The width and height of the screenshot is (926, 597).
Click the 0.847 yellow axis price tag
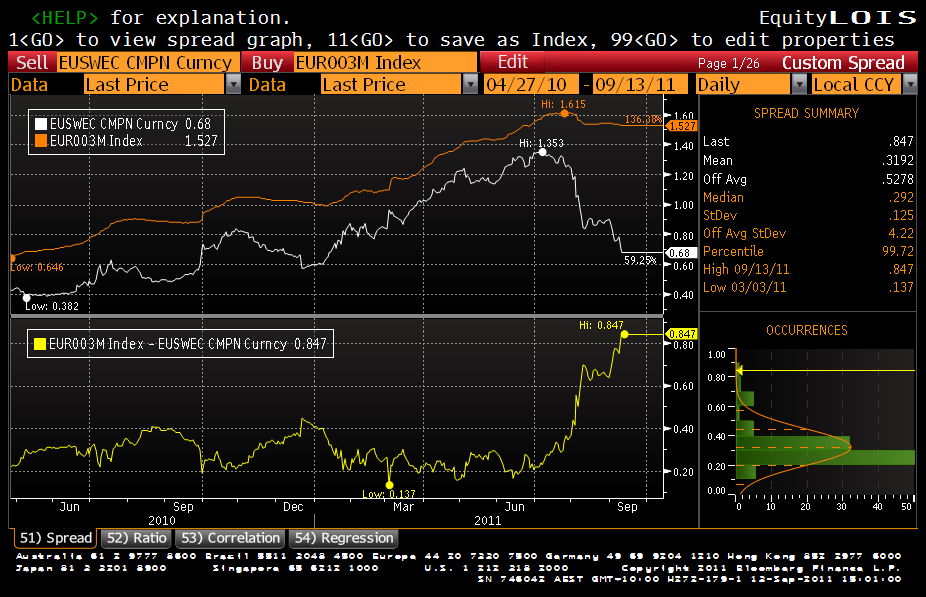[682, 334]
